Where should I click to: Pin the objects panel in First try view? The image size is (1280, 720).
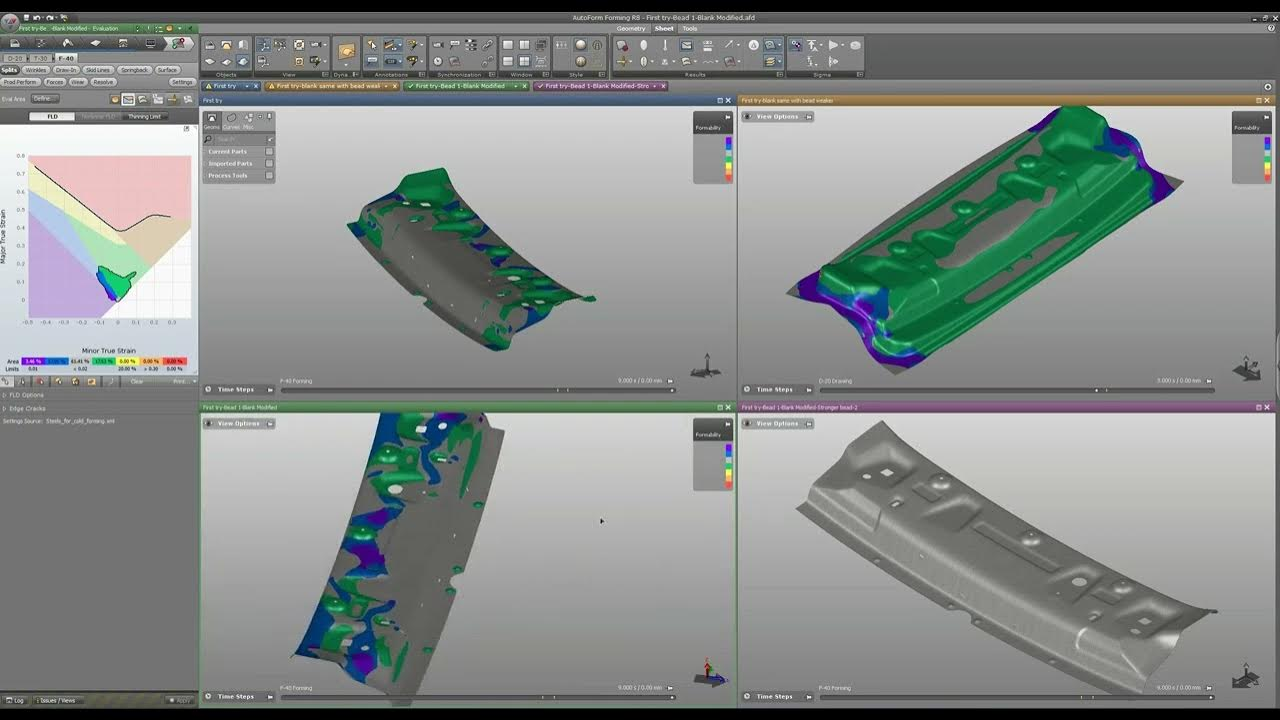269,116
